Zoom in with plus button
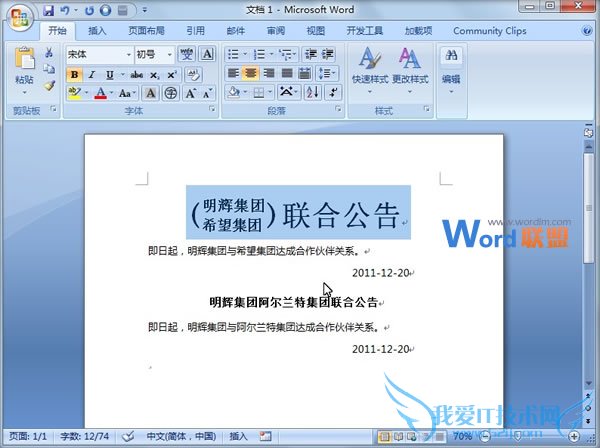The width and height of the screenshot is (600, 448). coord(574,436)
